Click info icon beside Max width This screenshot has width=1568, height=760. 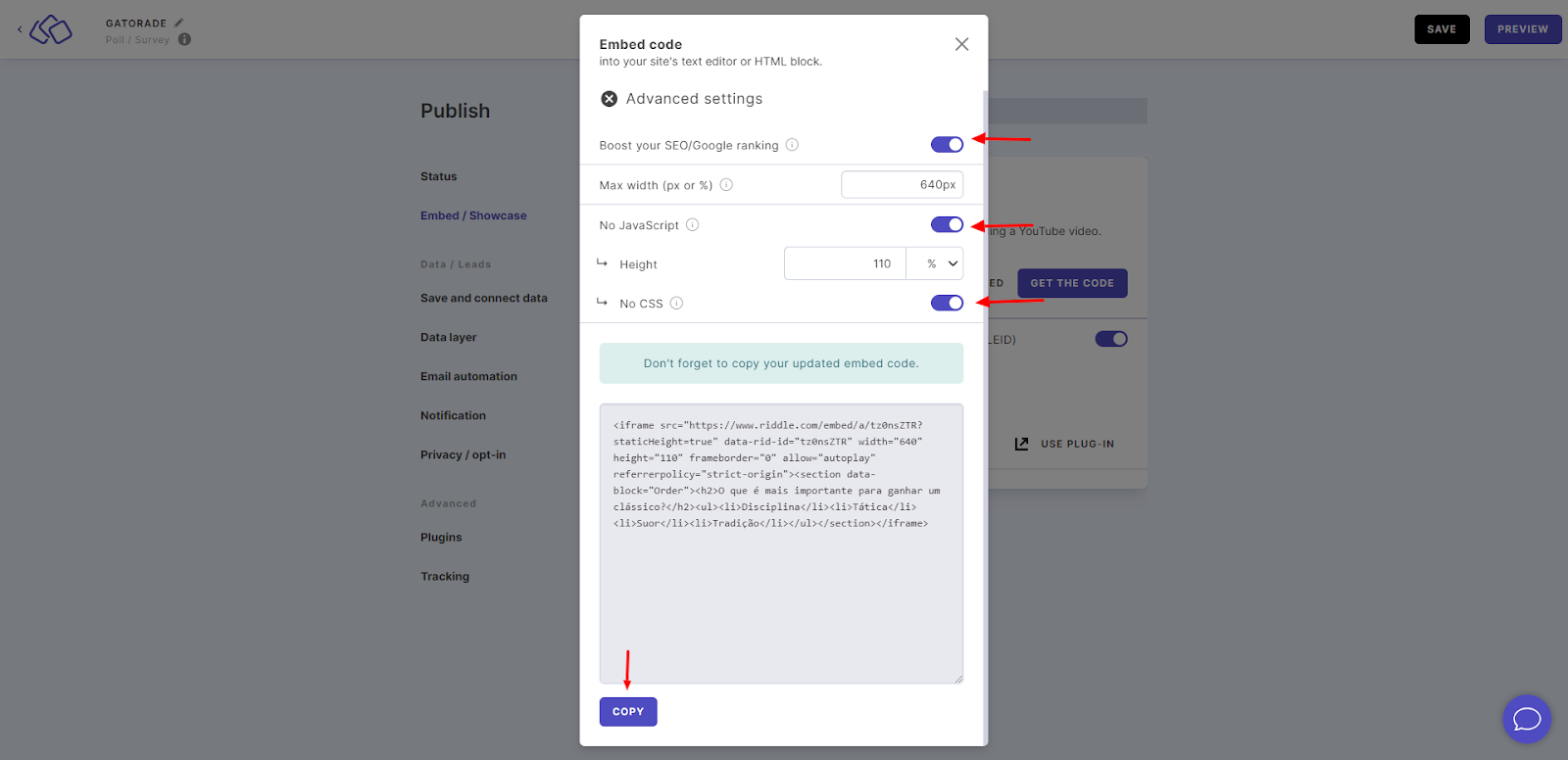[x=726, y=185]
